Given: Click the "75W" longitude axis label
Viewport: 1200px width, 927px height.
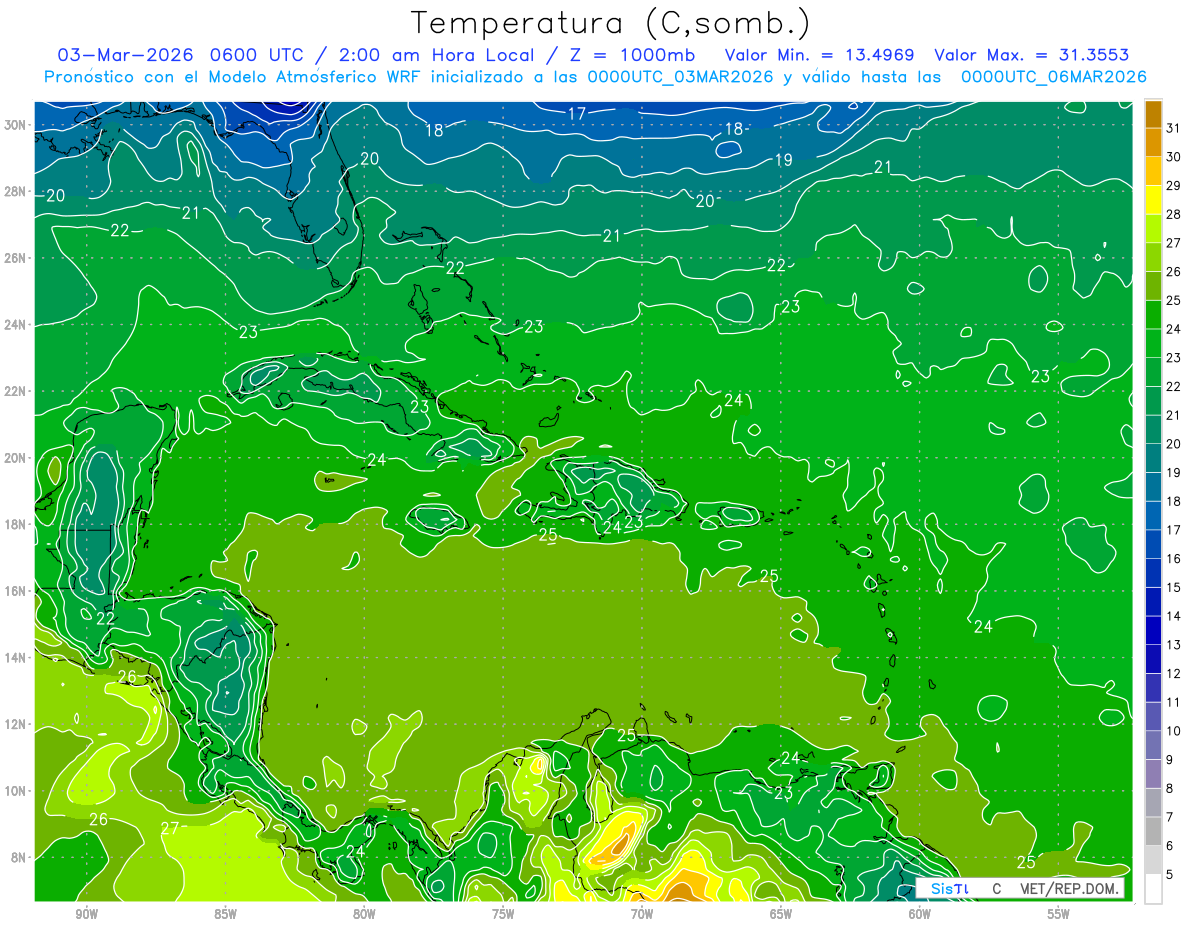Looking at the screenshot, I should [x=503, y=914].
